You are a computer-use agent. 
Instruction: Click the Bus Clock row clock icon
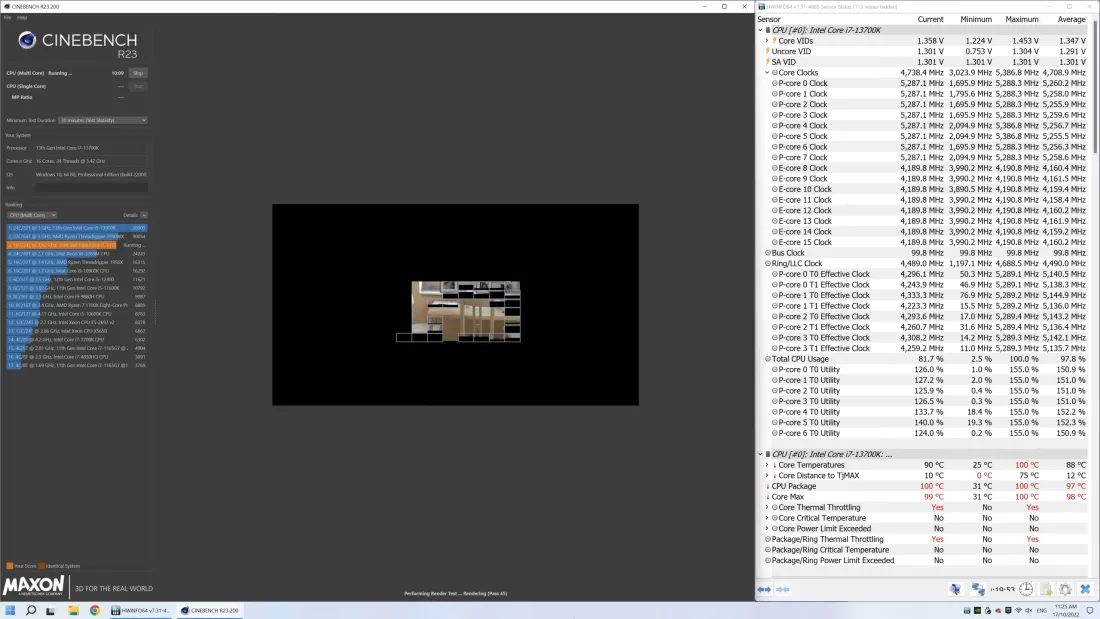pos(767,253)
